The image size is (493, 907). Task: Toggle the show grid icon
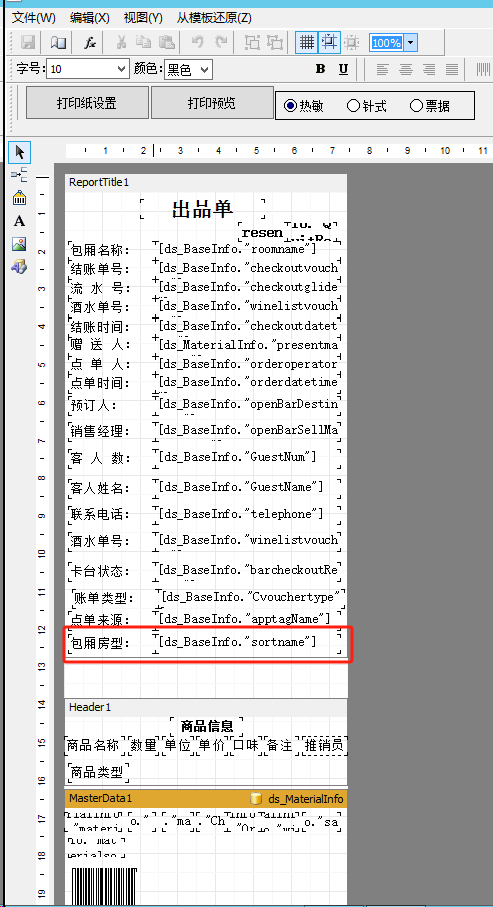click(x=307, y=42)
